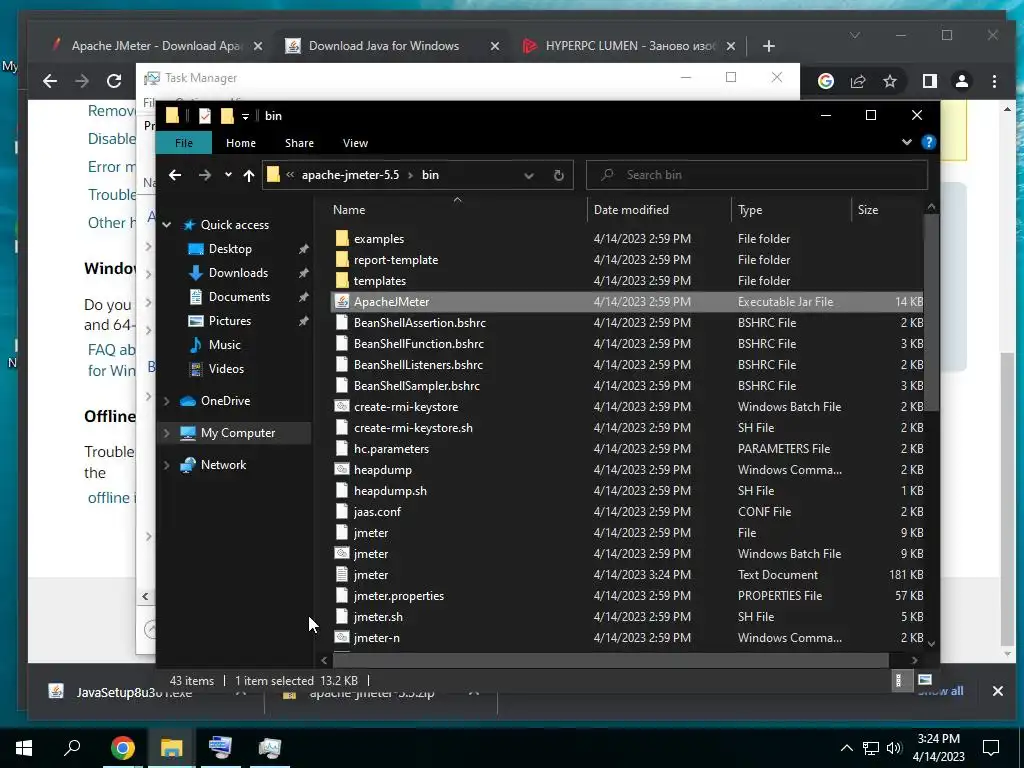
Task: Click the Explorer back arrow
Action: click(x=175, y=175)
